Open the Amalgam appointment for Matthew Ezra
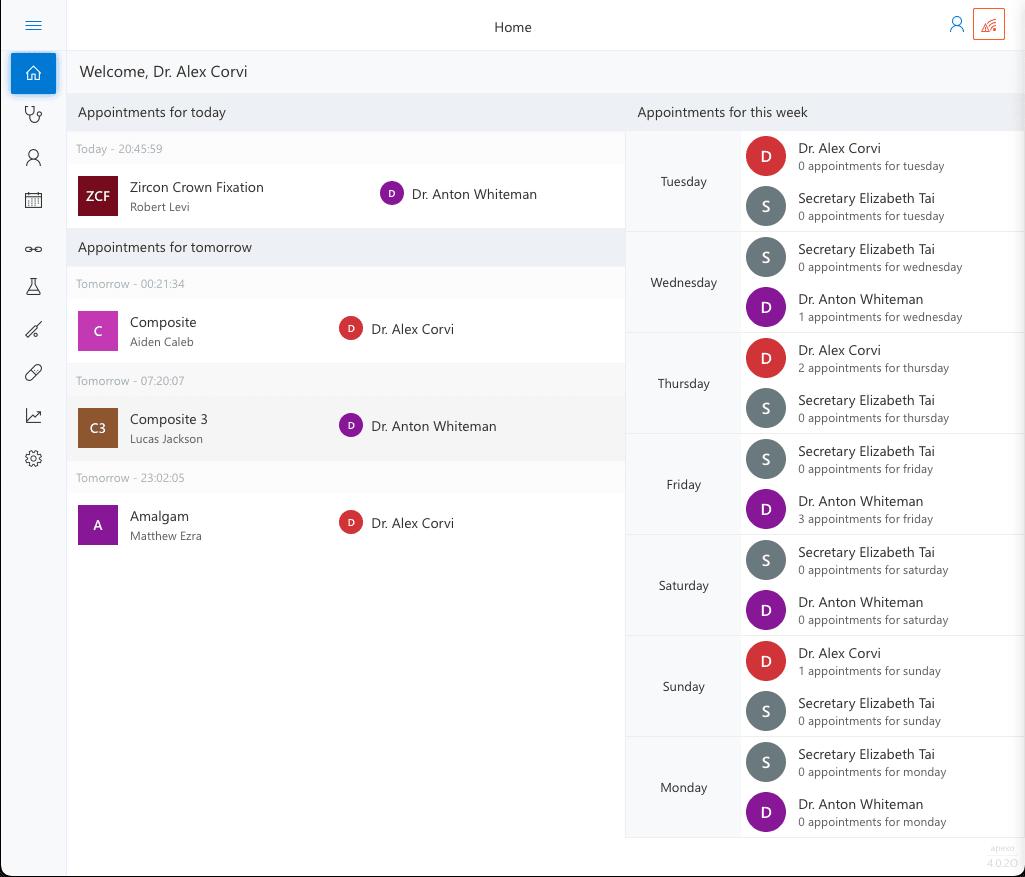This screenshot has width=1025, height=877. (200, 523)
